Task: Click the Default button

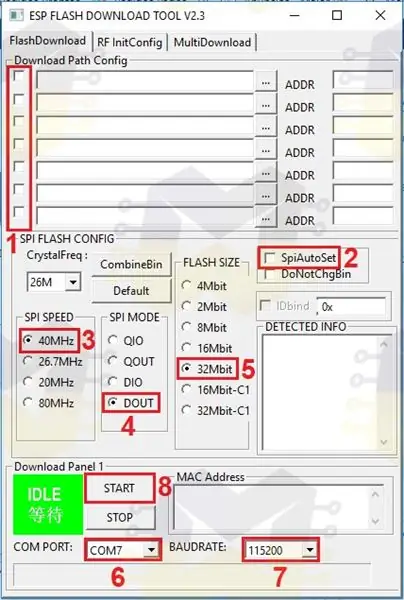Action: tap(131, 291)
